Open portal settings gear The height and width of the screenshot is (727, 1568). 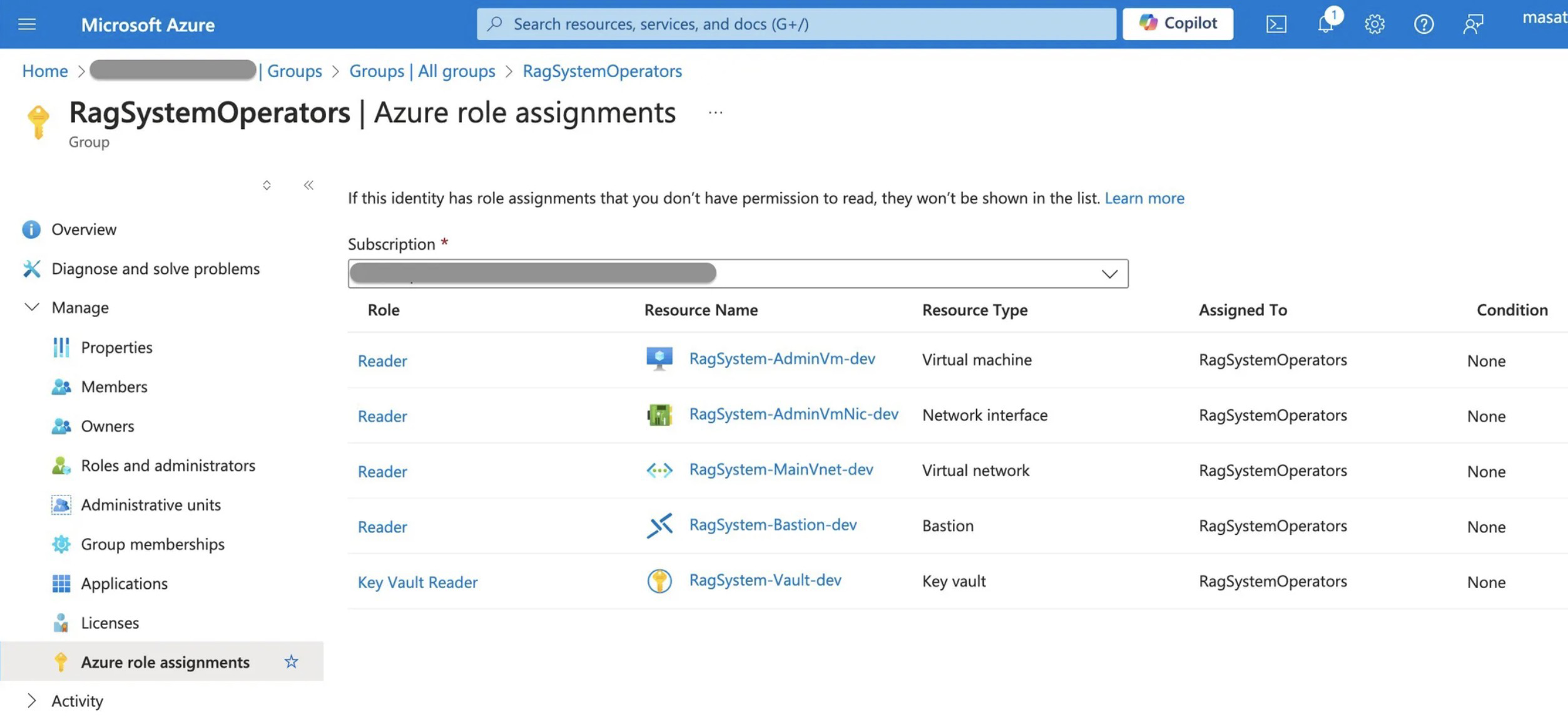[1374, 24]
